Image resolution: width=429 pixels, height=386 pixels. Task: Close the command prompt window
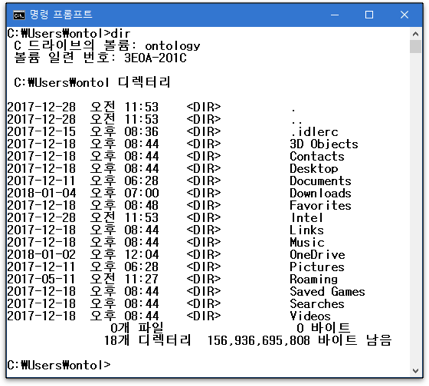[404, 15]
